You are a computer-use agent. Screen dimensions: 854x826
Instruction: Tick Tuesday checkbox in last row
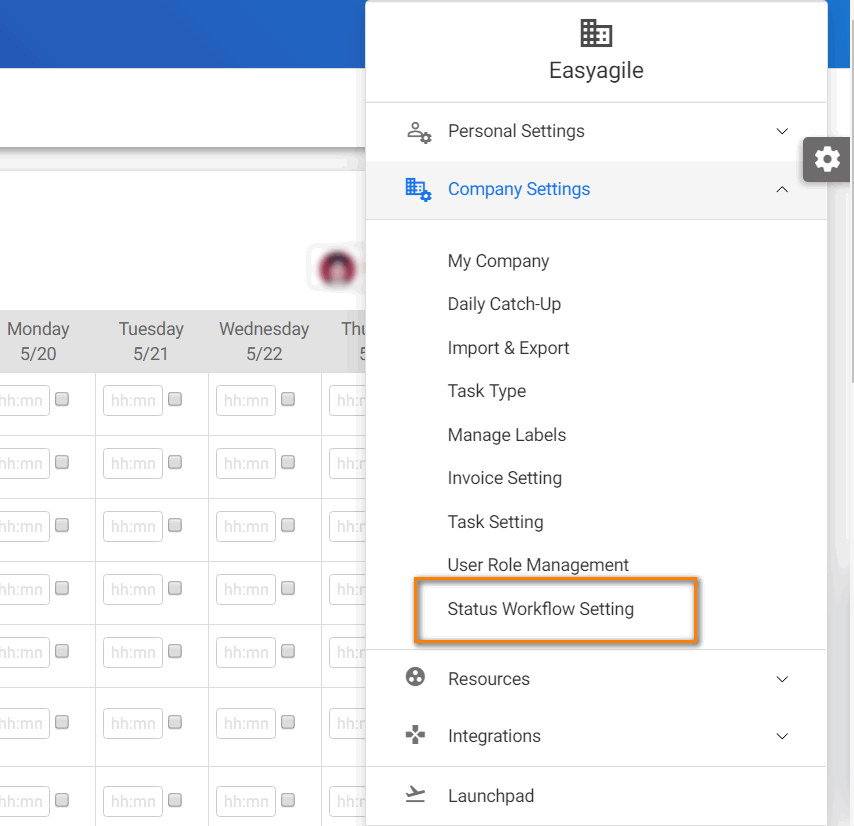[175, 800]
